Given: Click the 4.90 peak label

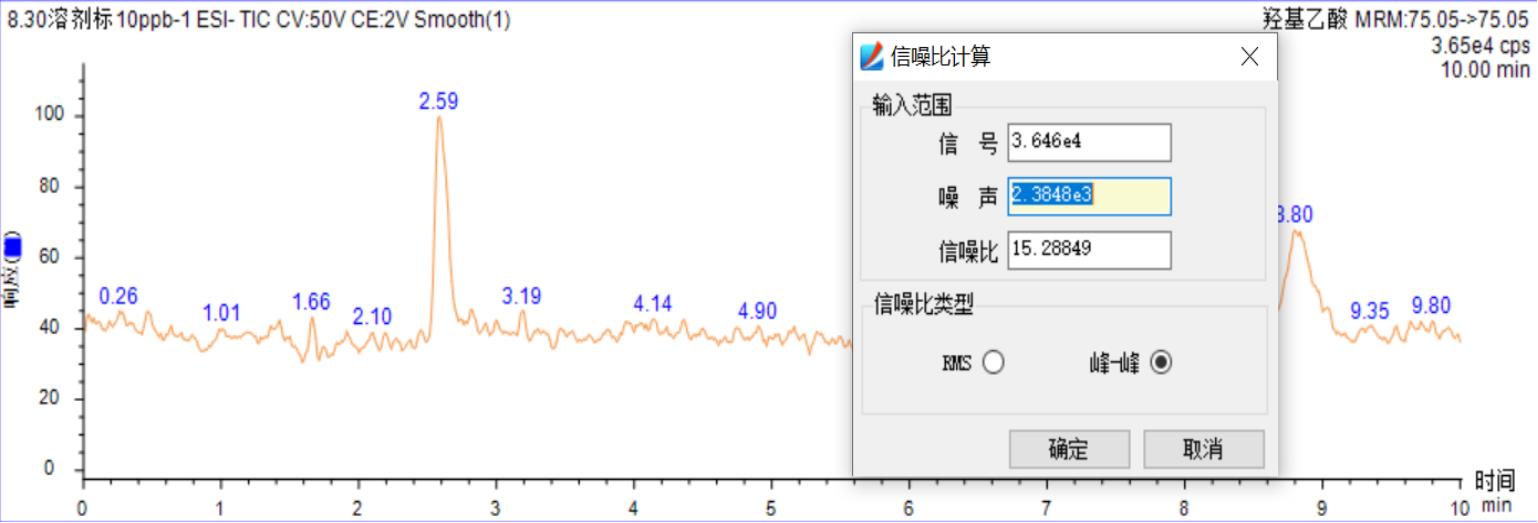Looking at the screenshot, I should [x=757, y=311].
